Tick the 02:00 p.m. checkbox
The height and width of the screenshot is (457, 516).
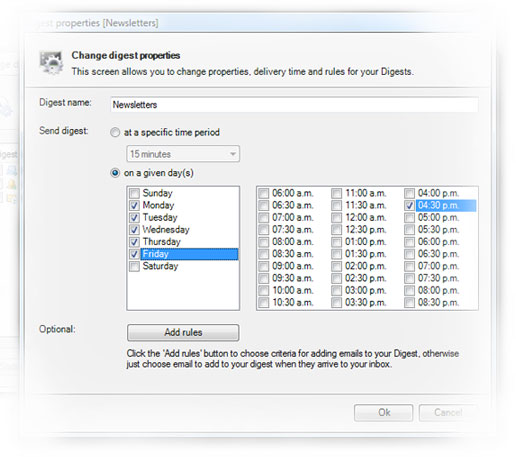click(337, 266)
